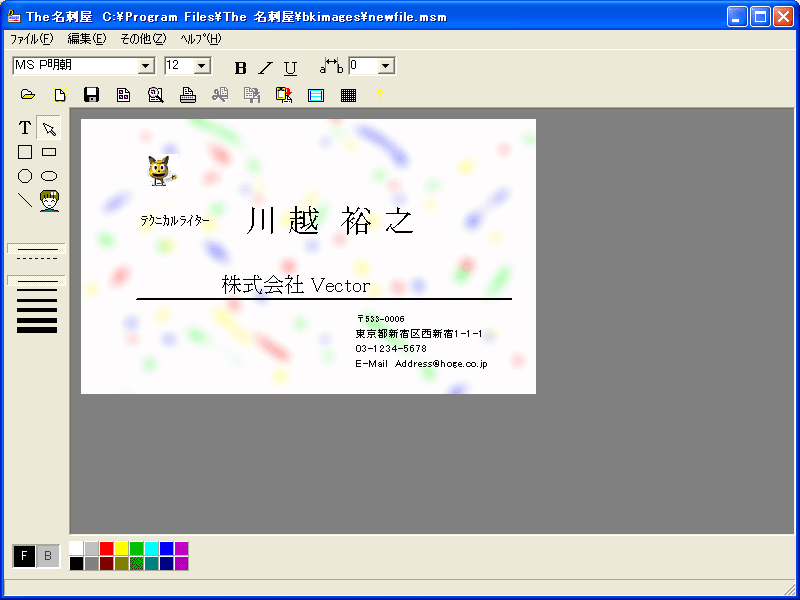Pick the dark red color swatch
This screenshot has height=600, width=800.
(x=106, y=563)
